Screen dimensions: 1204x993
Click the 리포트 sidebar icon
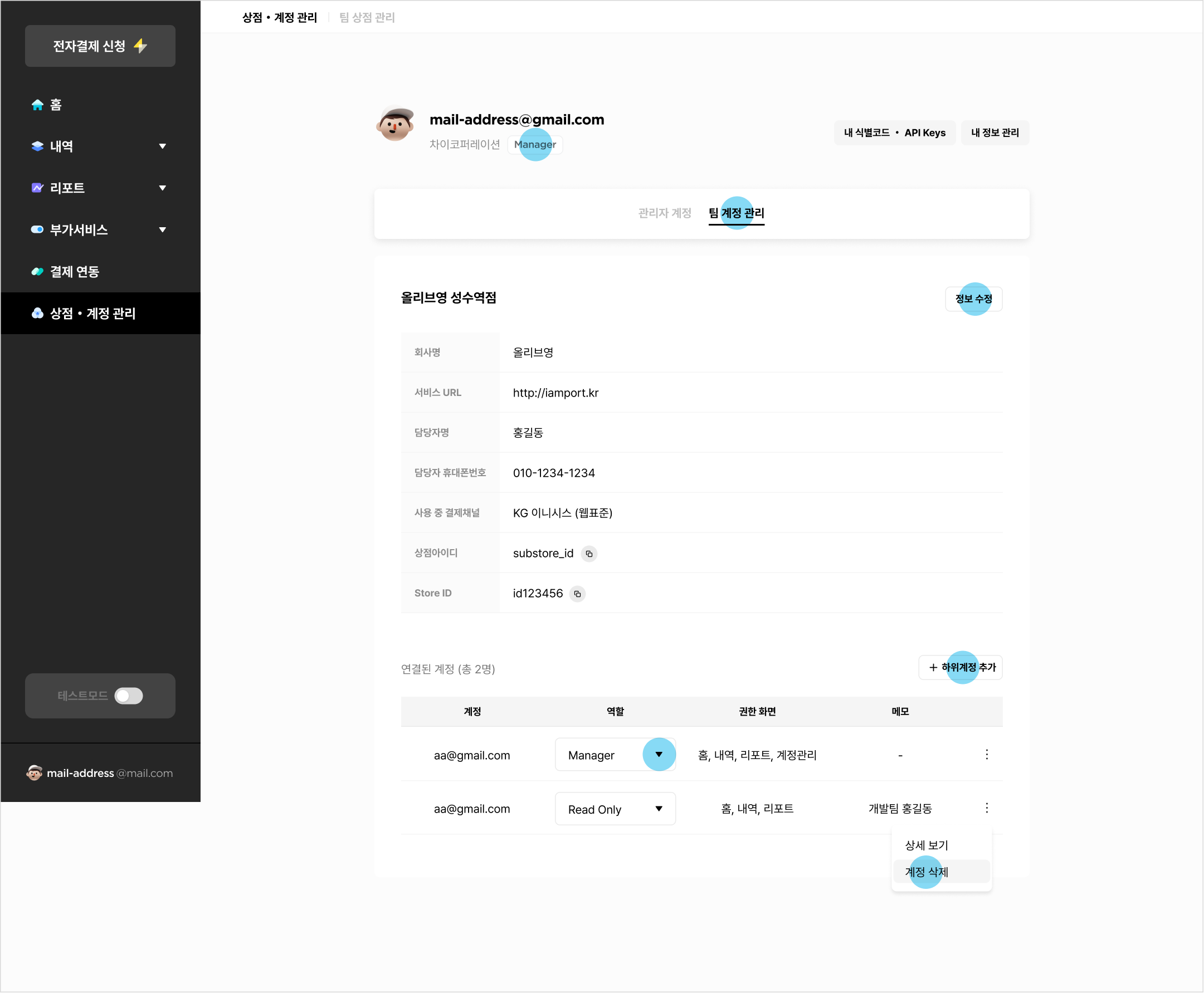click(36, 188)
